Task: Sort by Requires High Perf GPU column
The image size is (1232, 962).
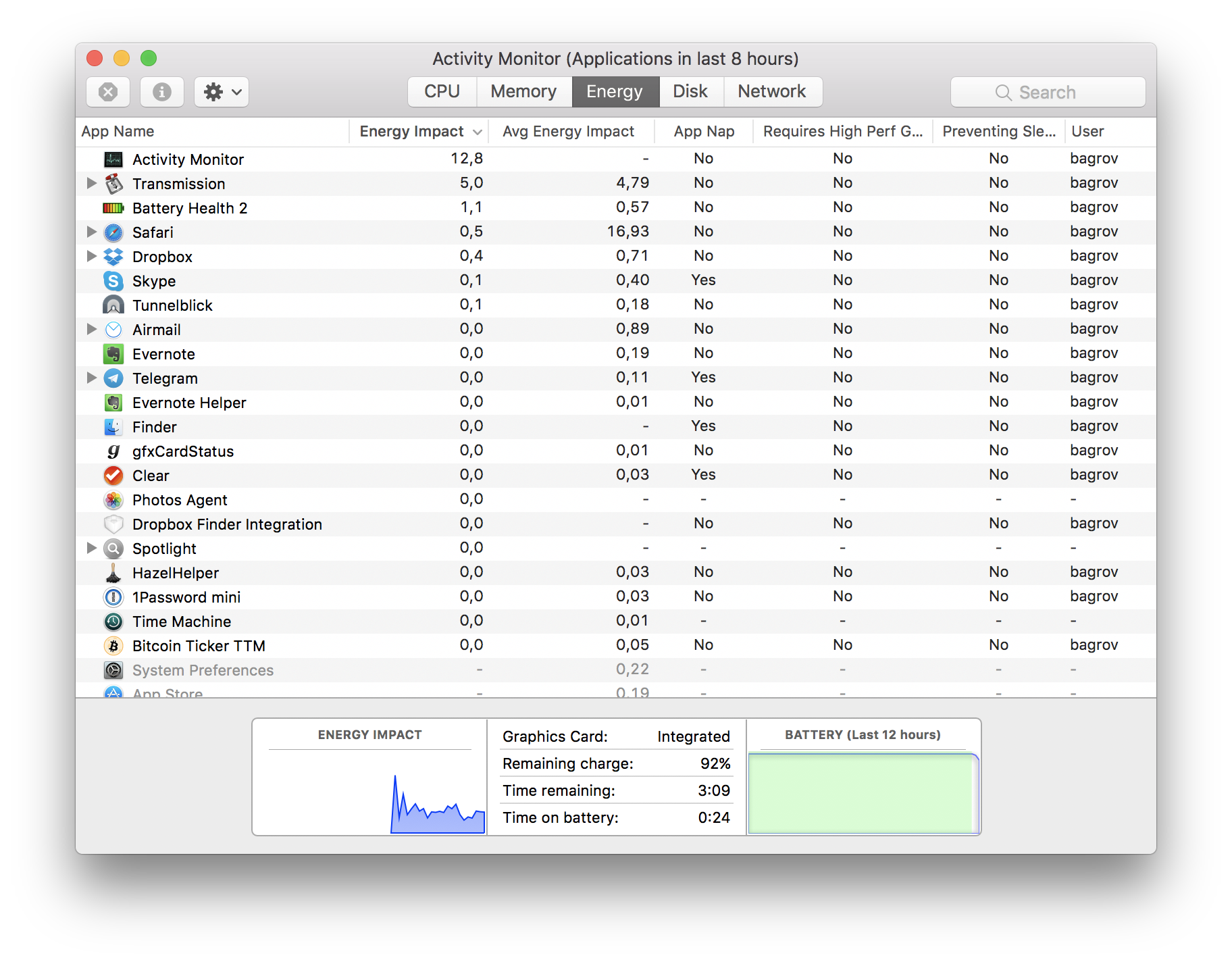Action: click(x=843, y=132)
